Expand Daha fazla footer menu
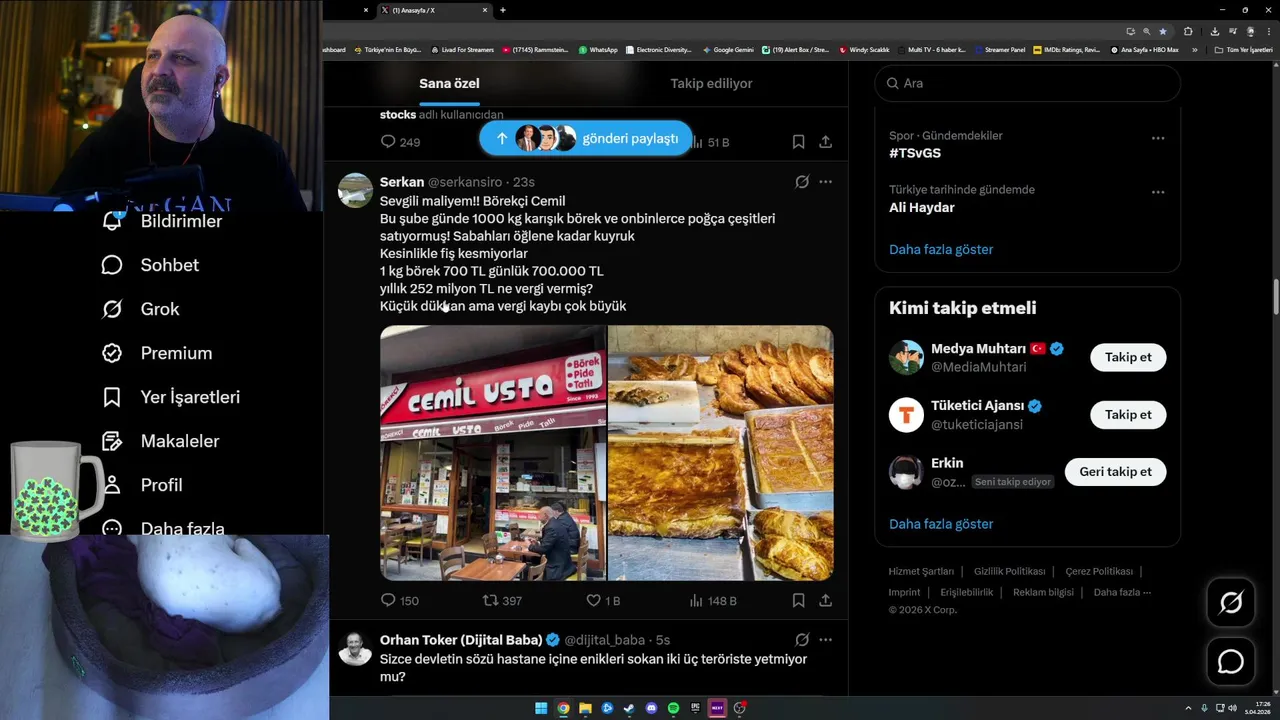This screenshot has height=720, width=1280. point(1122,592)
